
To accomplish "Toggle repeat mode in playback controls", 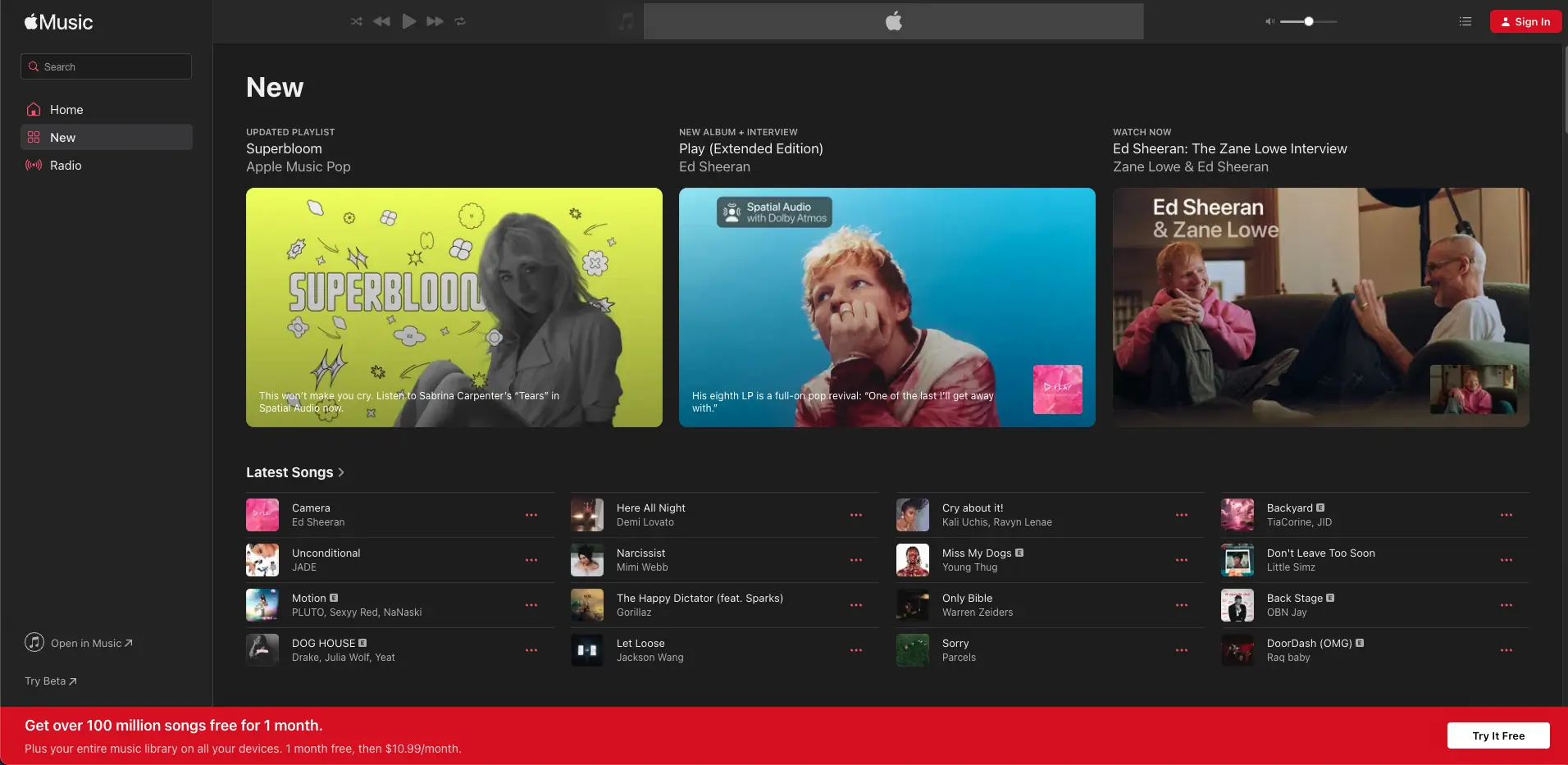I will click(460, 21).
